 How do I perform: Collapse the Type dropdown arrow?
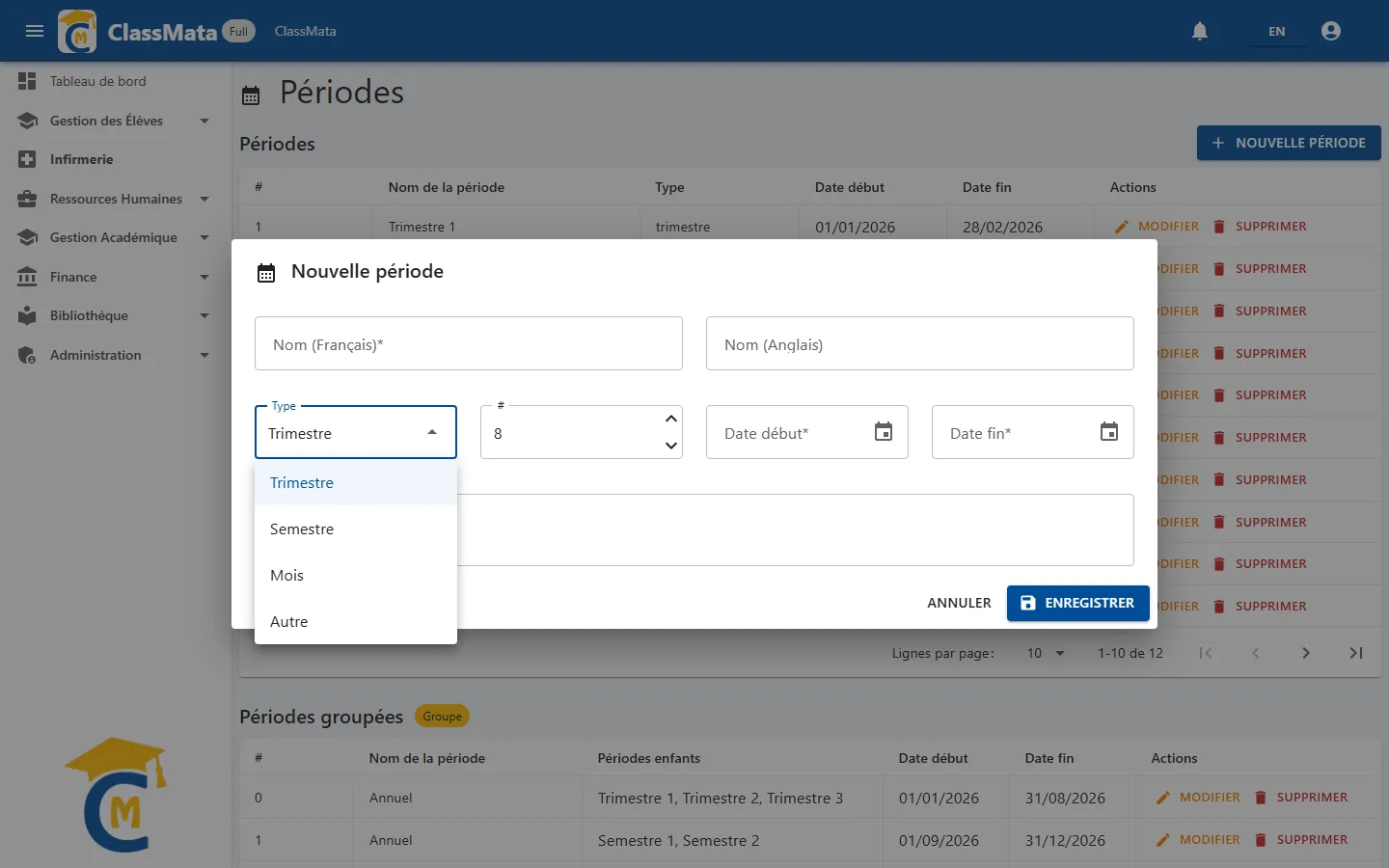(x=432, y=432)
